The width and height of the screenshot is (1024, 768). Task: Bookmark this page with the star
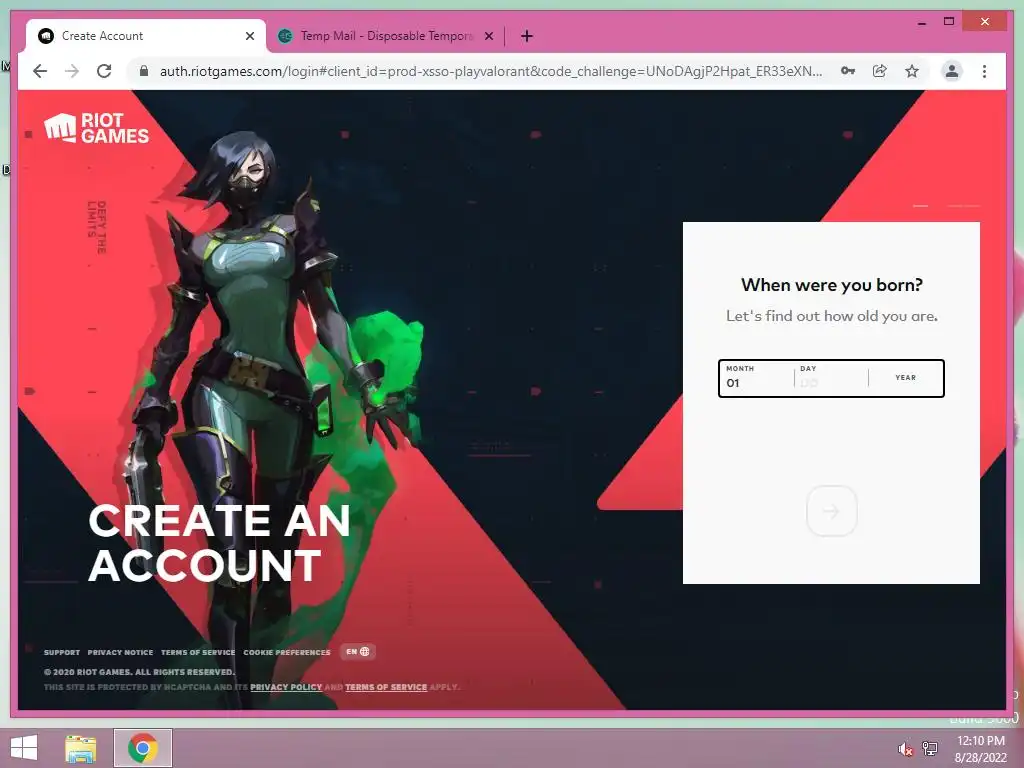[x=912, y=71]
